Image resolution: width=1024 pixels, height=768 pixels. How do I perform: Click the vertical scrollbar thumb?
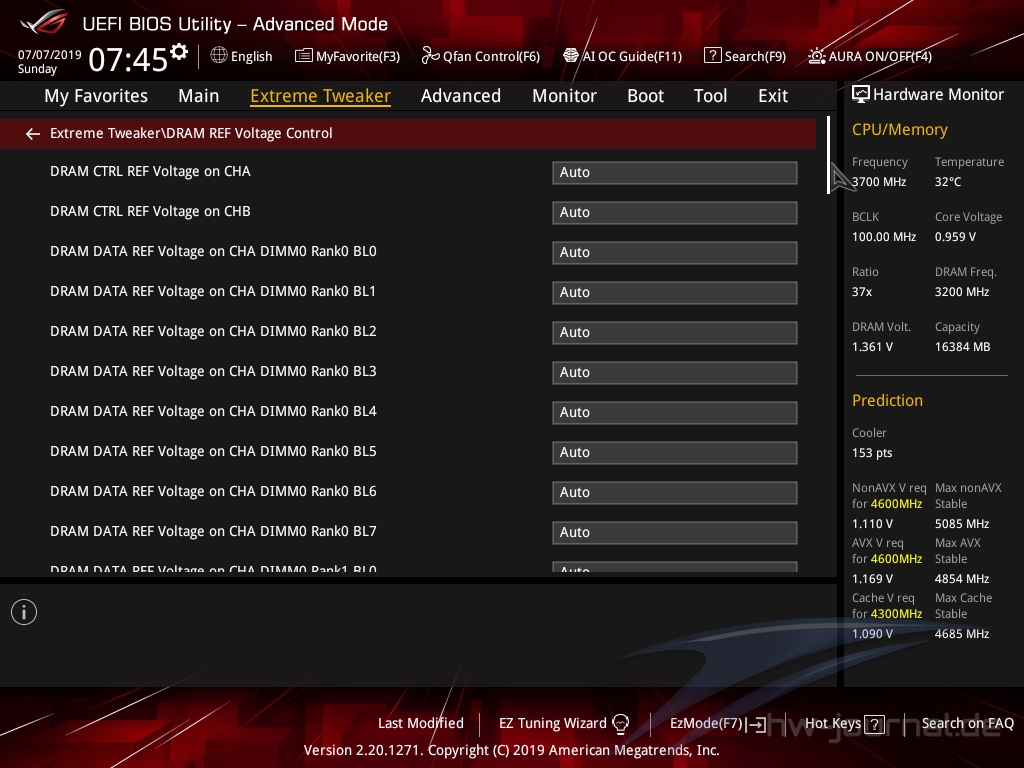click(828, 155)
